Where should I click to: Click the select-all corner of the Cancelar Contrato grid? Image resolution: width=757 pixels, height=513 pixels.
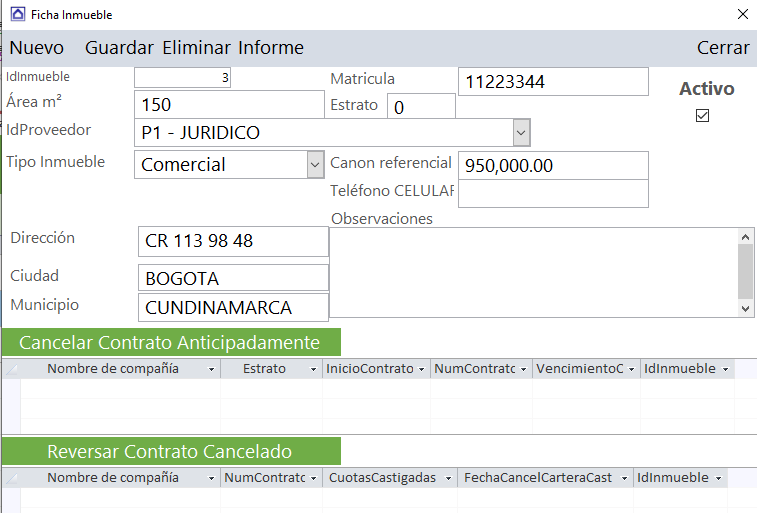click(11, 369)
